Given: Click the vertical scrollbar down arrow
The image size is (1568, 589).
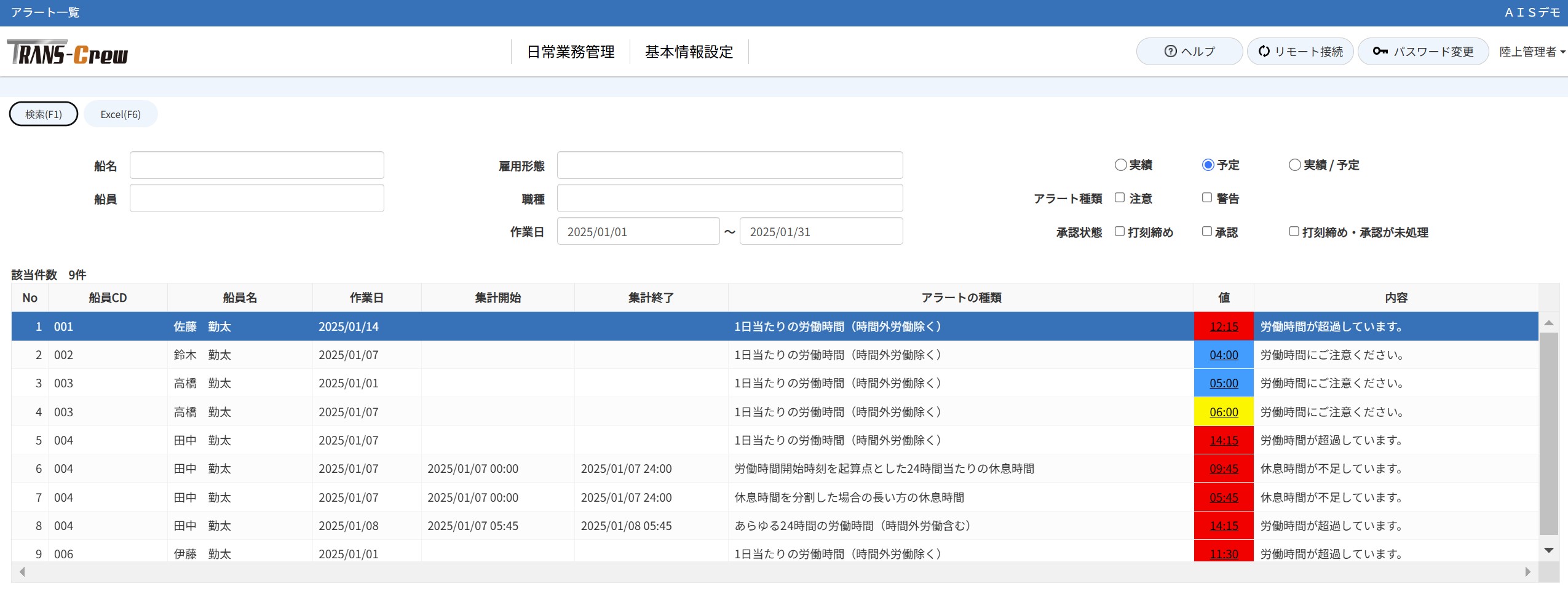Looking at the screenshot, I should pos(1549,550).
